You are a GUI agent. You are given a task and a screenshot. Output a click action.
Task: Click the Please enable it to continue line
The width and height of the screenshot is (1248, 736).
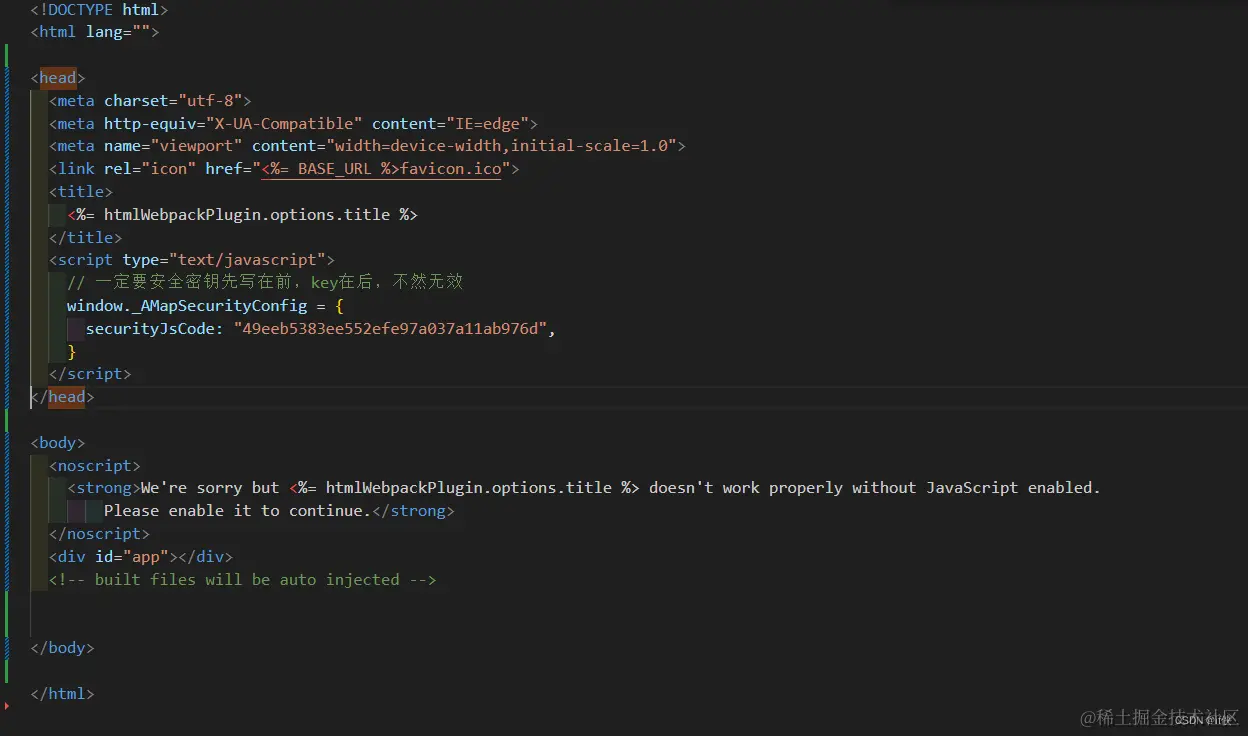coord(279,511)
